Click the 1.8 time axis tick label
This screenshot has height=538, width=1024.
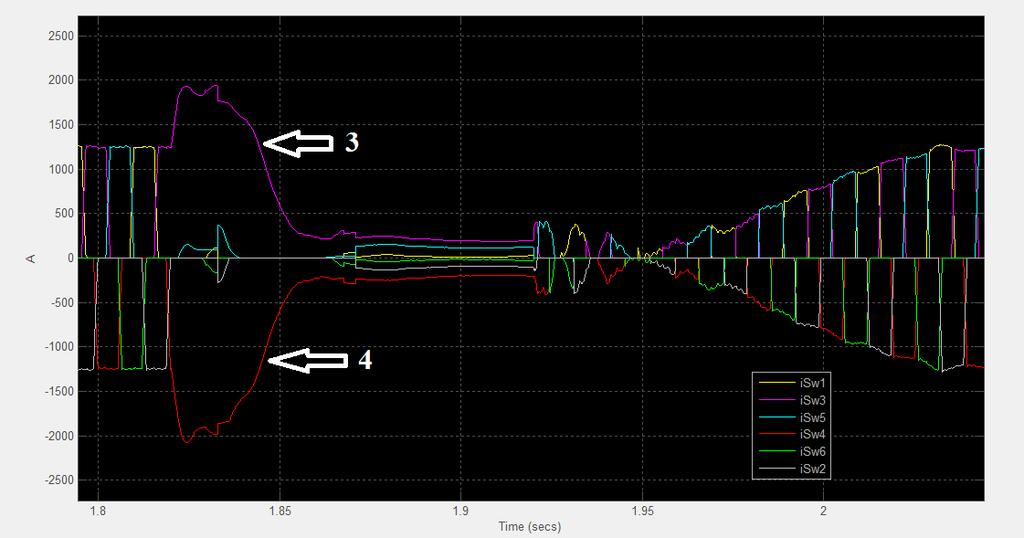(x=98, y=511)
